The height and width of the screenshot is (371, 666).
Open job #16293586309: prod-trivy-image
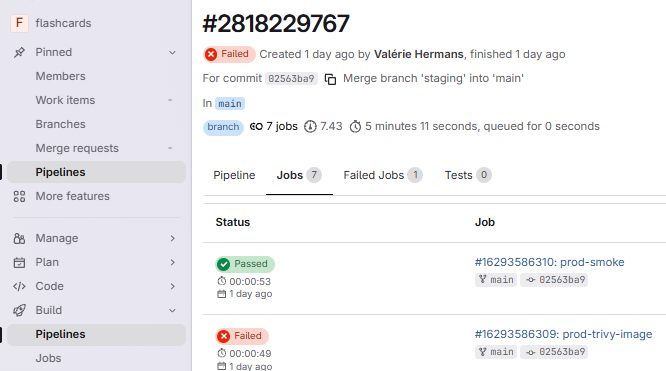[x=564, y=334]
